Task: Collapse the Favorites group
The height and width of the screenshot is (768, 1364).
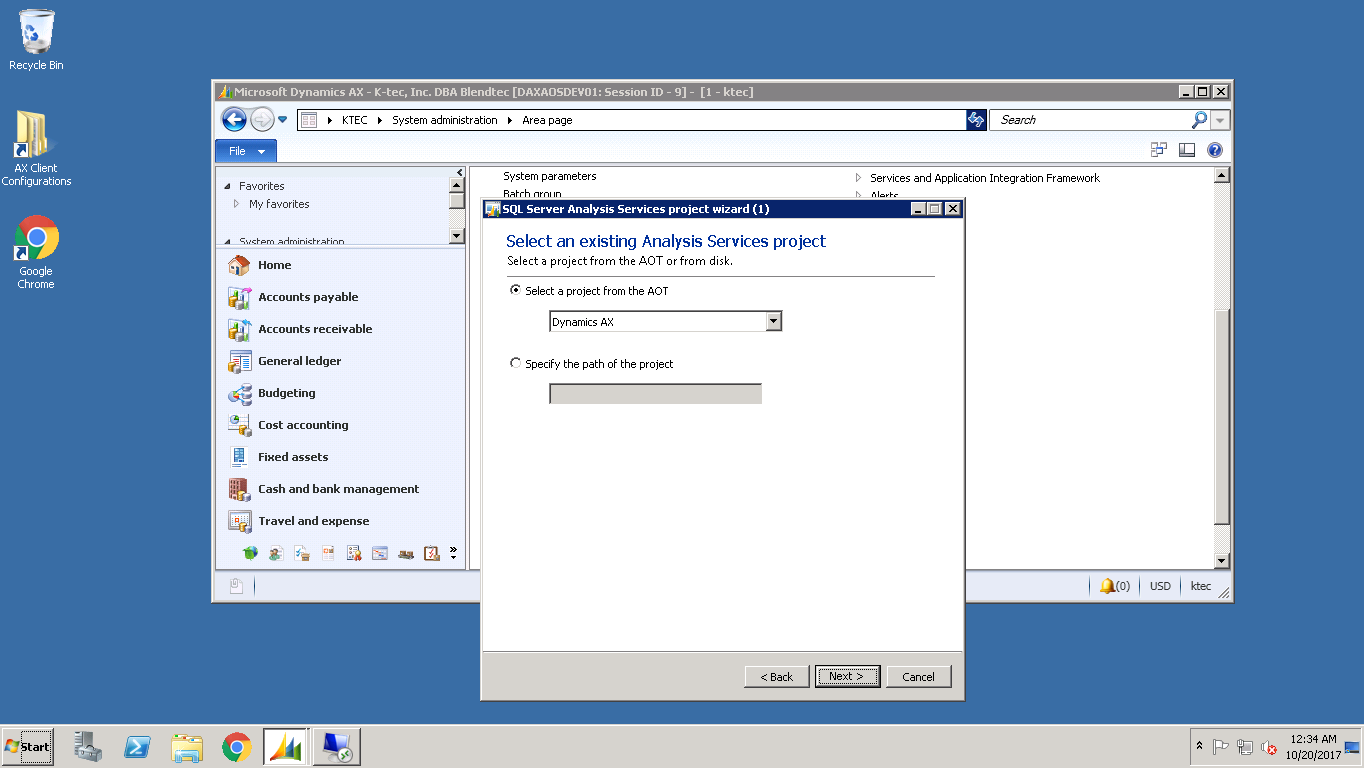Action: (x=228, y=187)
